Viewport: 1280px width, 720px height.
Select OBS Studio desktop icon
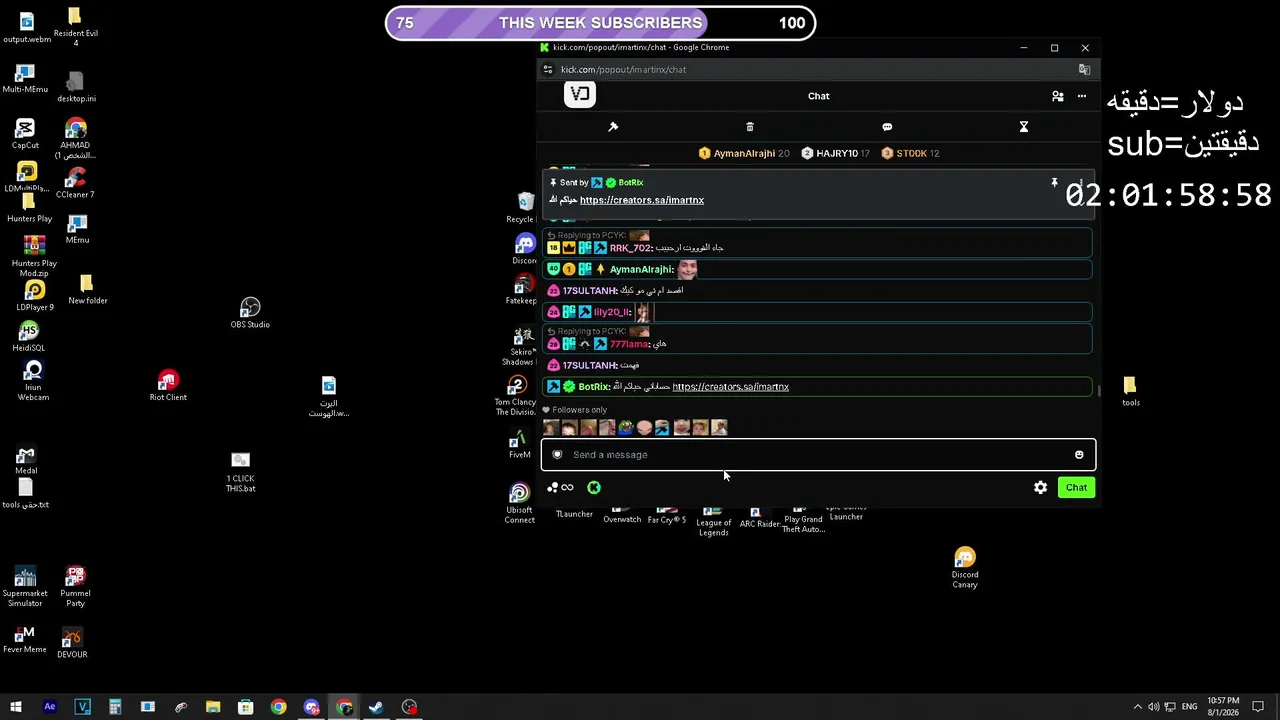pos(250,313)
